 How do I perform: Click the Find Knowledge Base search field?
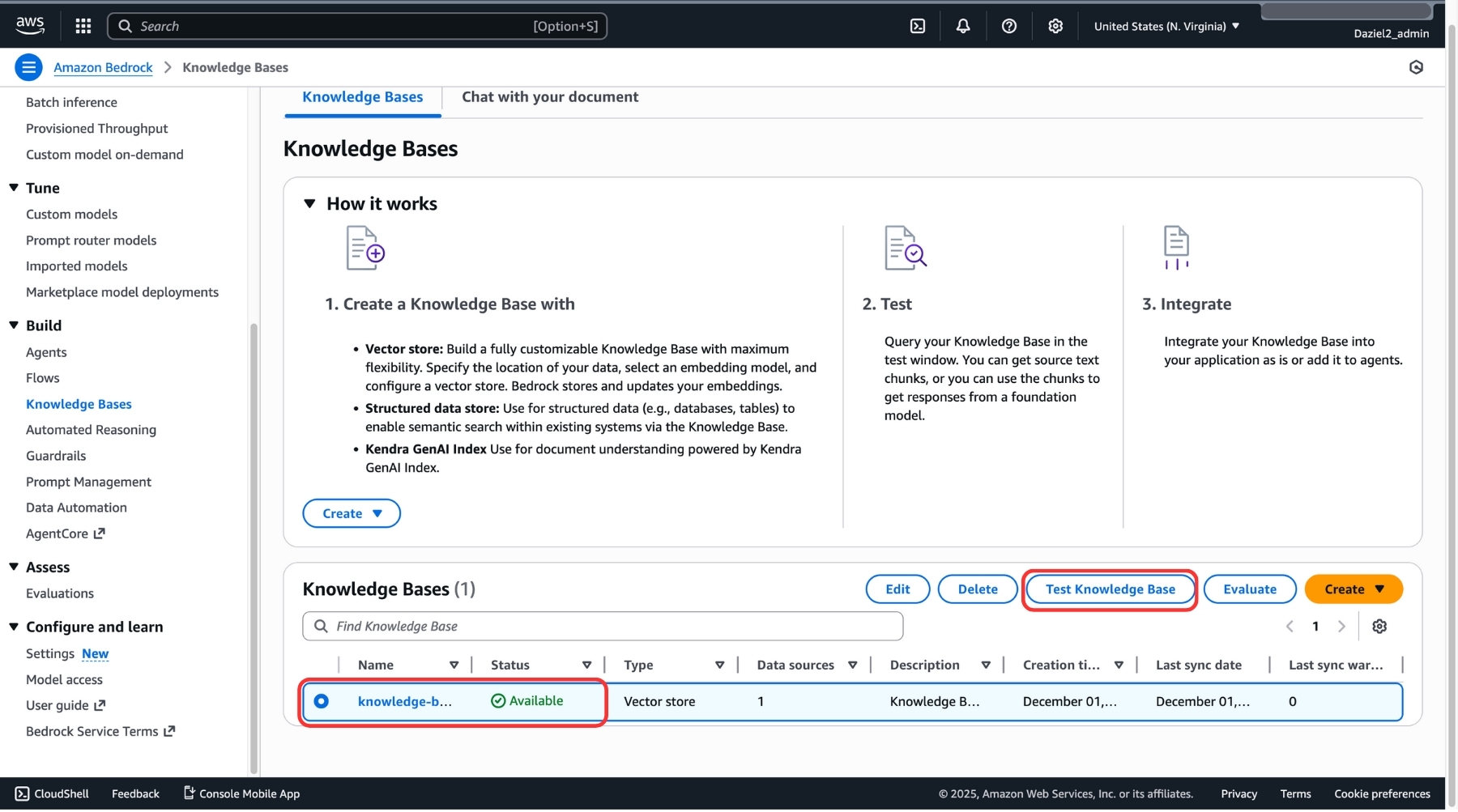(603, 627)
